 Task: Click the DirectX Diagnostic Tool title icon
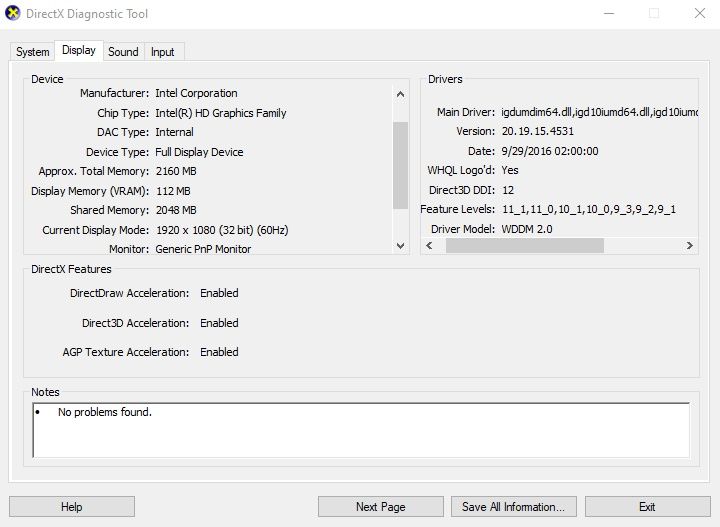[13, 13]
